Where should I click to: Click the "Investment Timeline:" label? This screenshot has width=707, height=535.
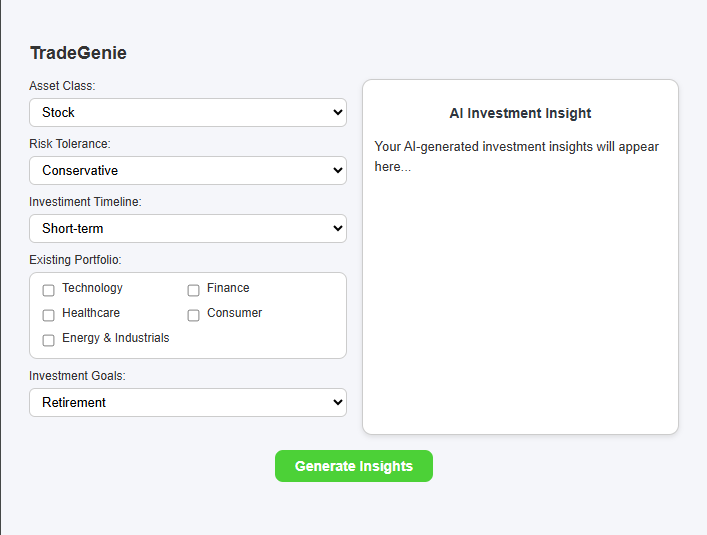[85, 202]
